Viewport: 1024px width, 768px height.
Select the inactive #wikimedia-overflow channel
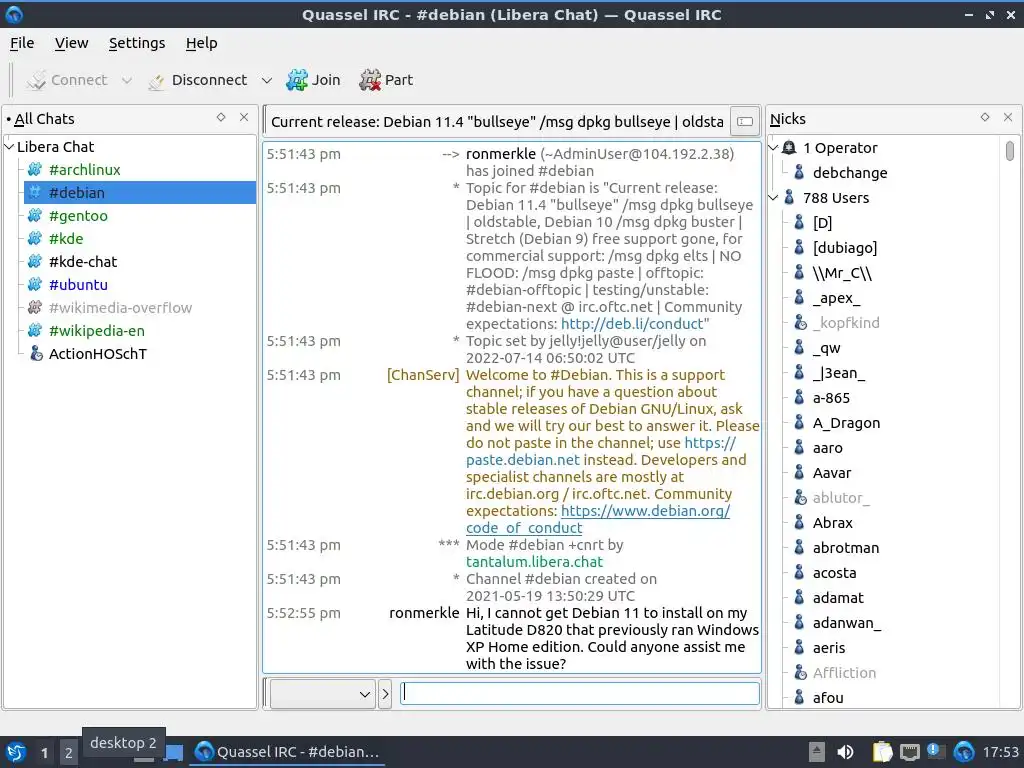pos(120,308)
